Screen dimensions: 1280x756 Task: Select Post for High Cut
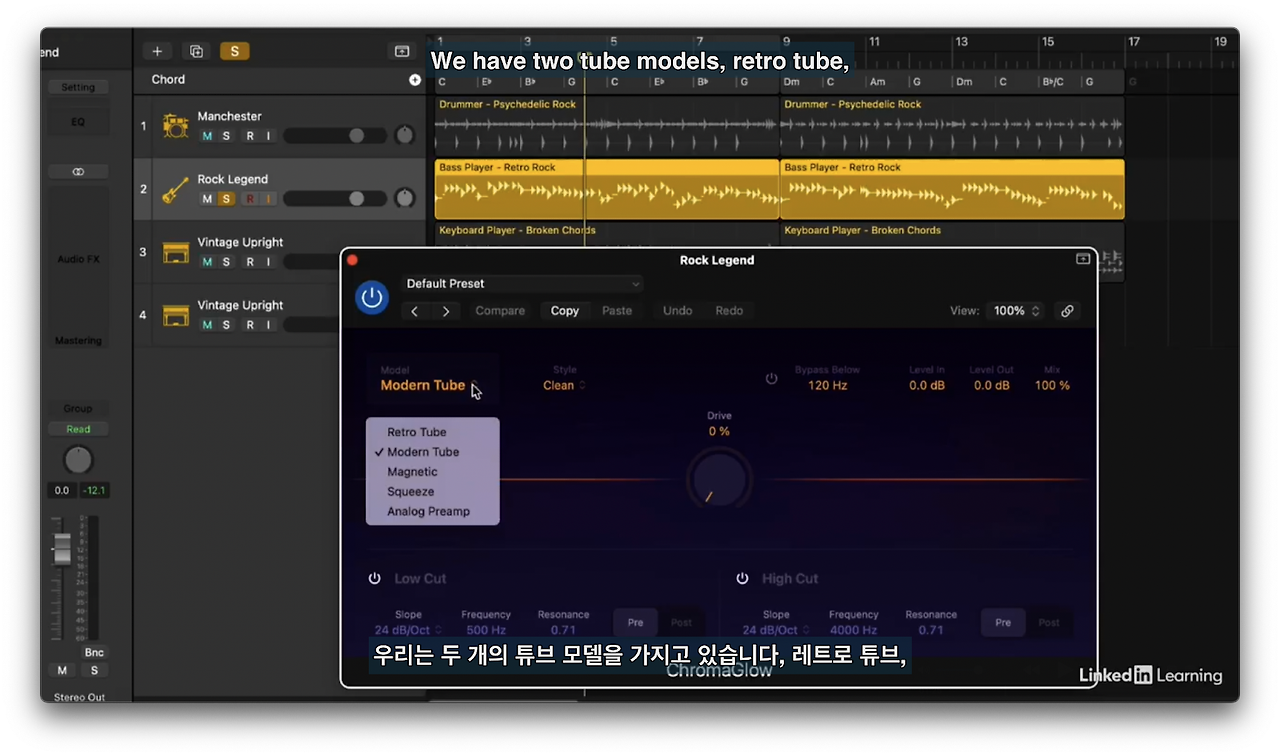pyautogui.click(x=1048, y=623)
